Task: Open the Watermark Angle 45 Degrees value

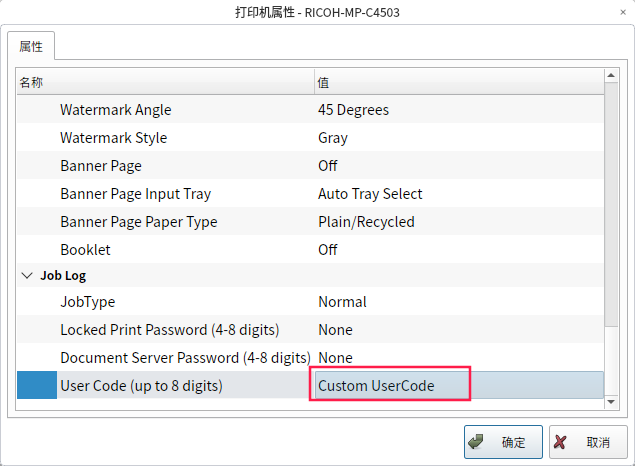Action: click(353, 110)
